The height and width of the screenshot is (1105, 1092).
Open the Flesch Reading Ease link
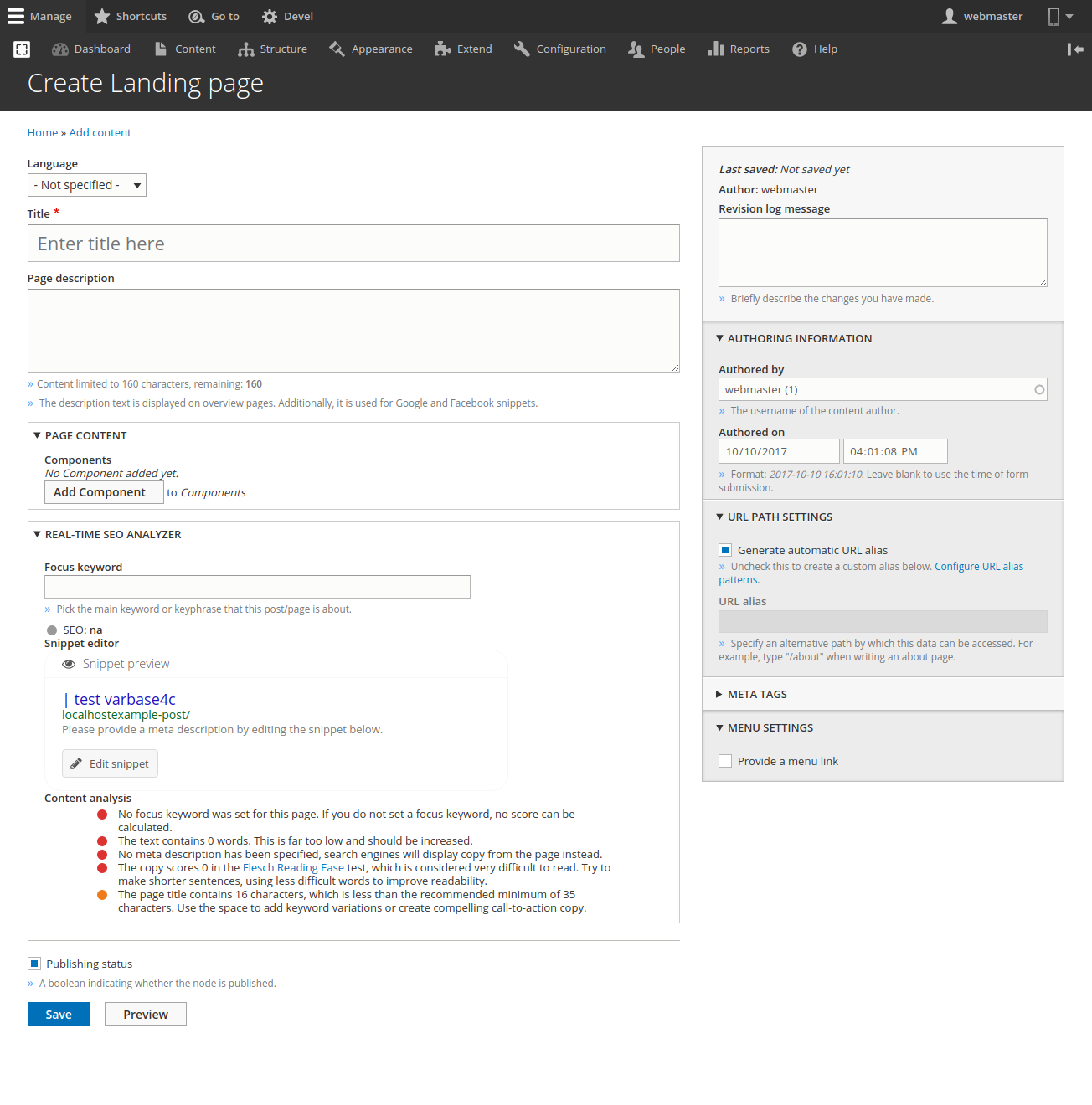tap(293, 867)
